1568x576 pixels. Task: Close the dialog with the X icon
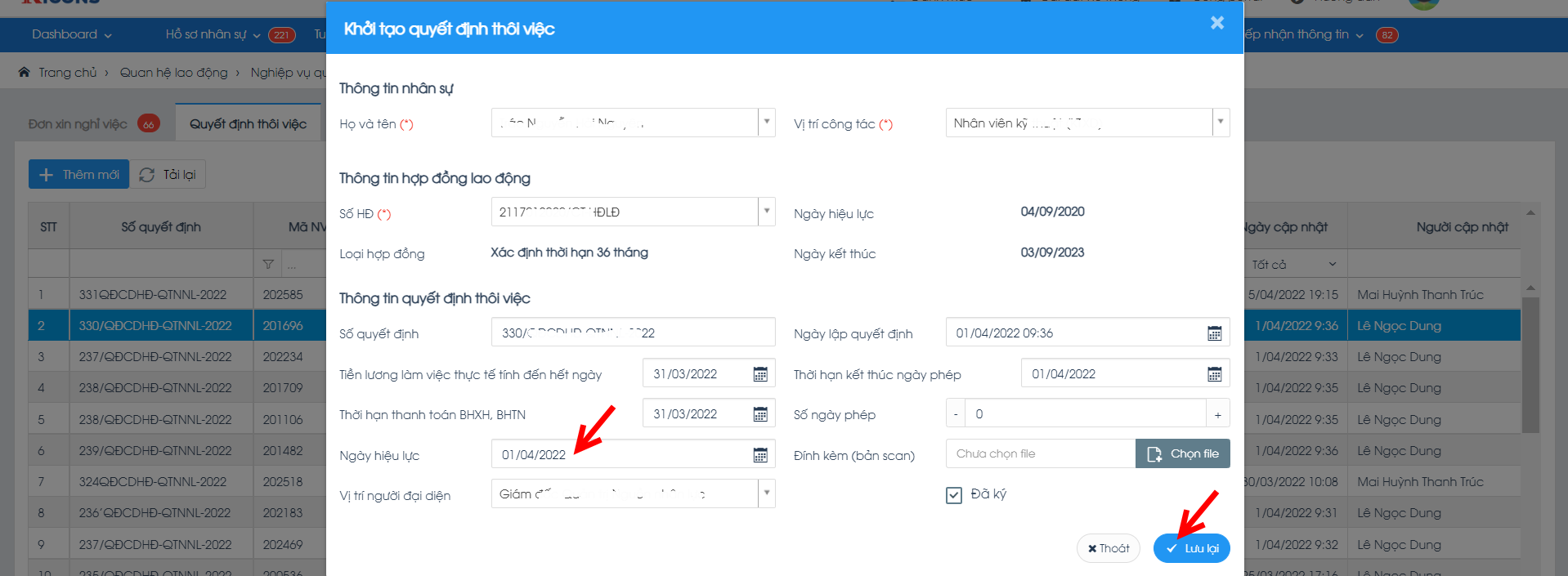click(x=1216, y=23)
